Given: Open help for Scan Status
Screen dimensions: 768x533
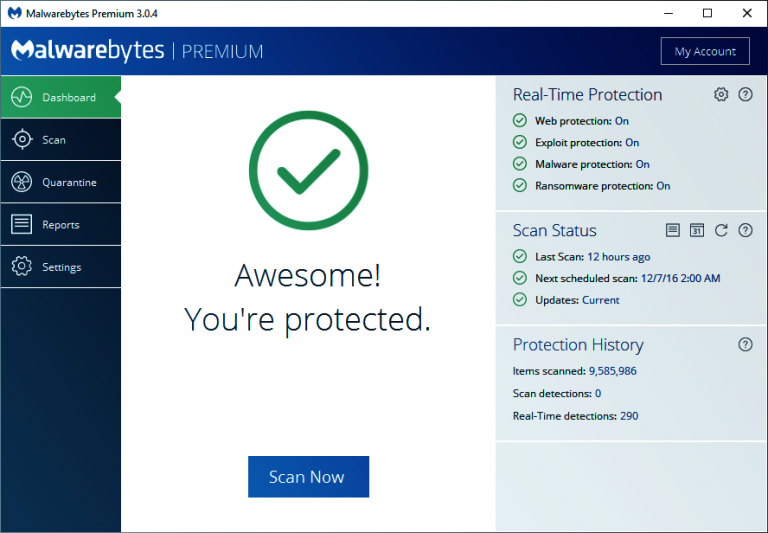Looking at the screenshot, I should 745,230.
